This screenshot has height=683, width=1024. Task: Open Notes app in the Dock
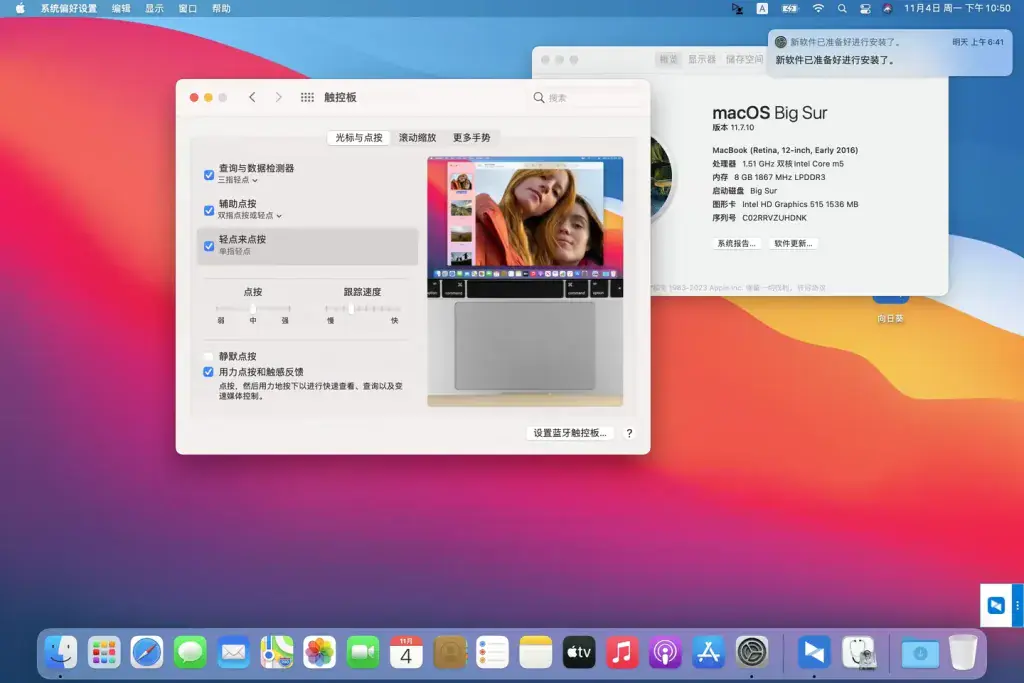tap(536, 652)
